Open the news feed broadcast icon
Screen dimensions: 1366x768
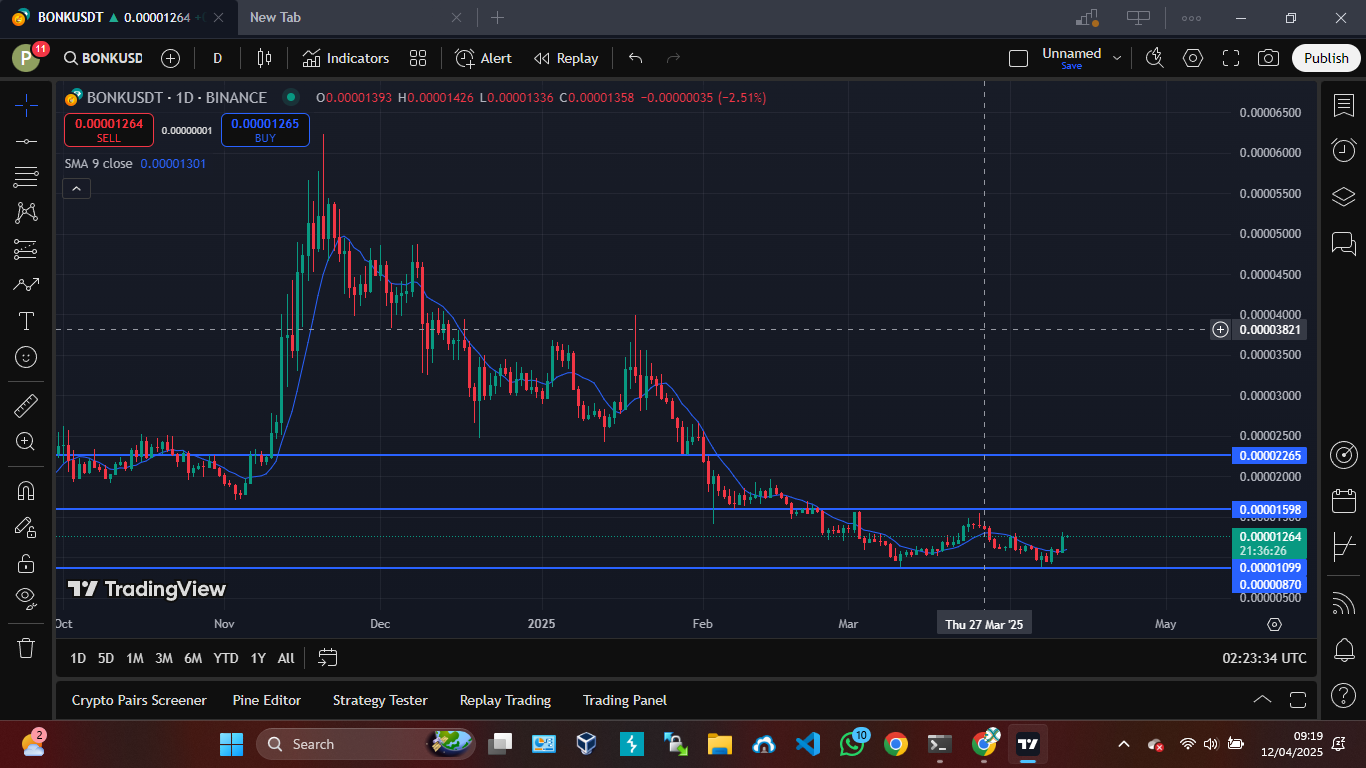pyautogui.click(x=1343, y=603)
